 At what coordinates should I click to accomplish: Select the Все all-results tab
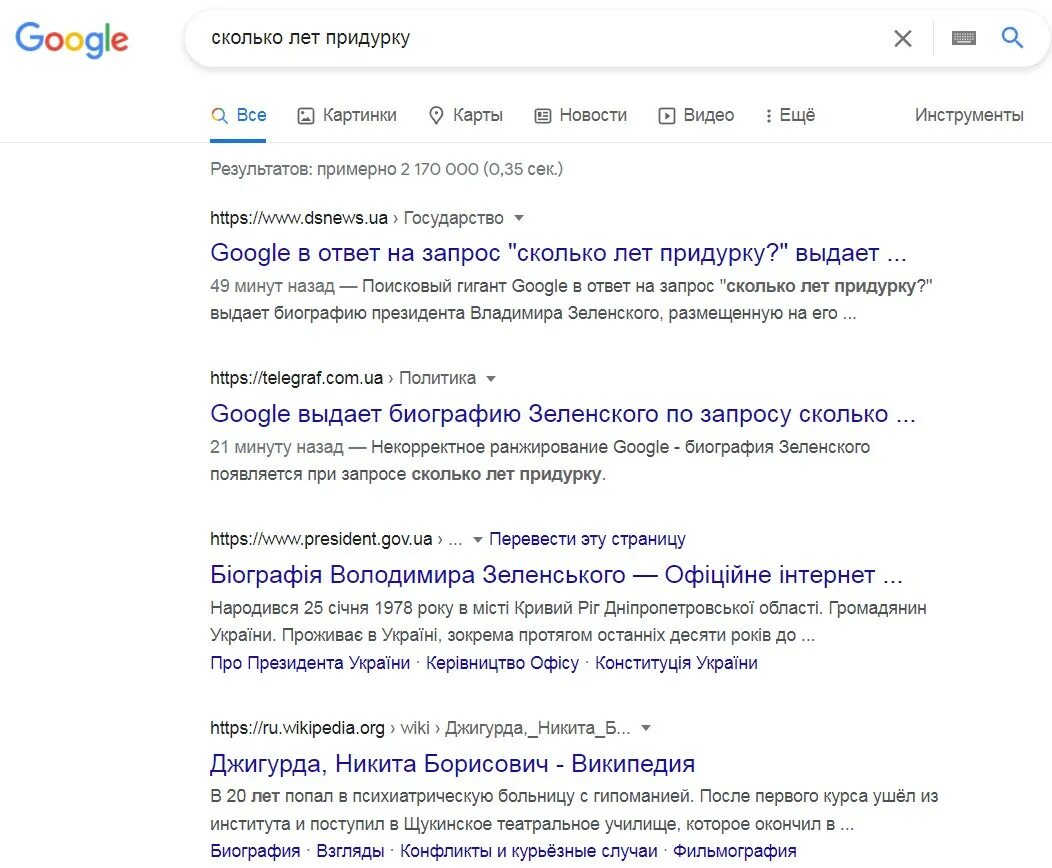pyautogui.click(x=240, y=116)
